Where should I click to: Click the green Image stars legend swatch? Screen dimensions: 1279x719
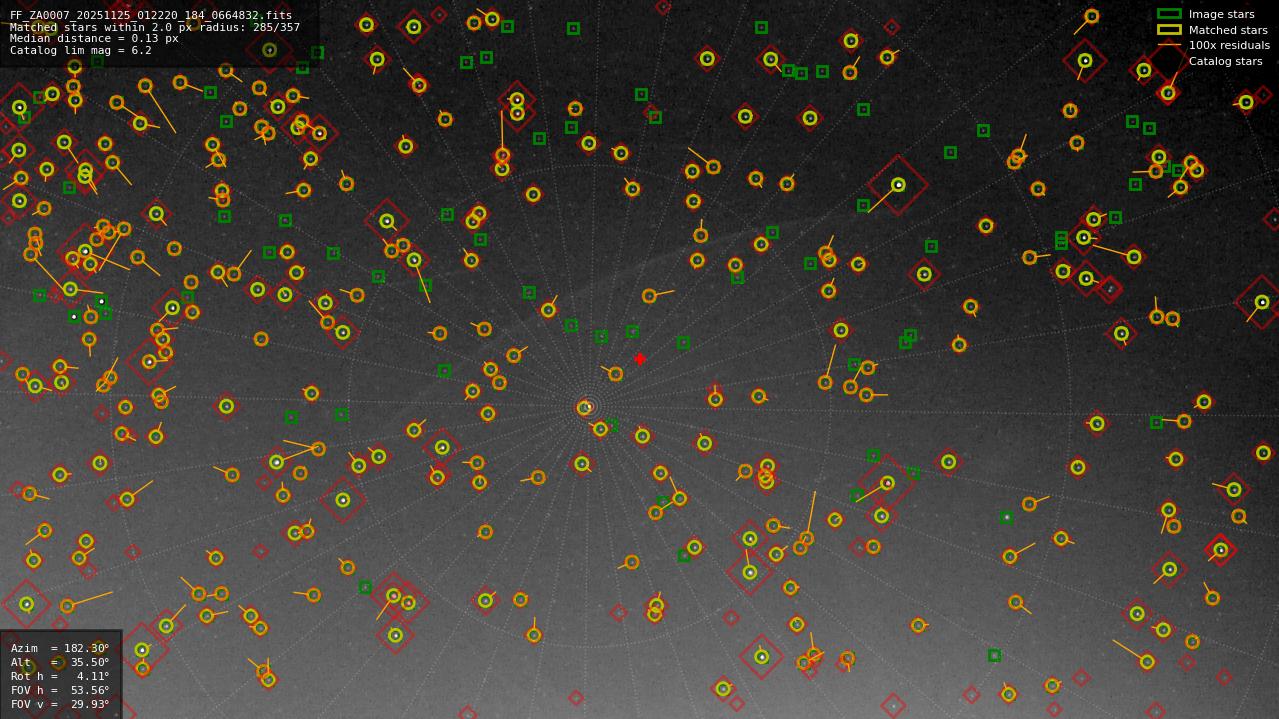[1169, 14]
